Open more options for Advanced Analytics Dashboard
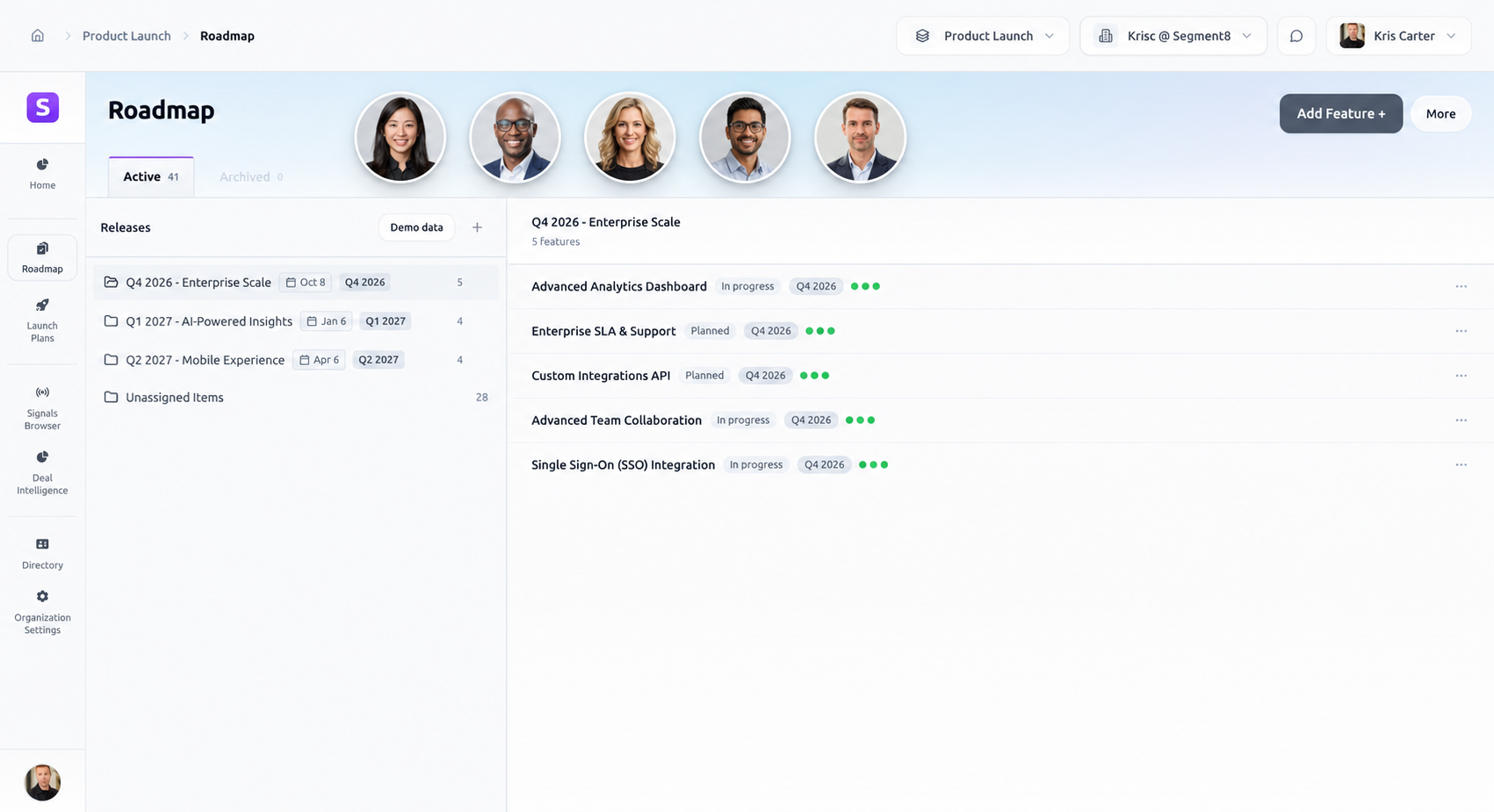The image size is (1494, 812). pyautogui.click(x=1461, y=286)
